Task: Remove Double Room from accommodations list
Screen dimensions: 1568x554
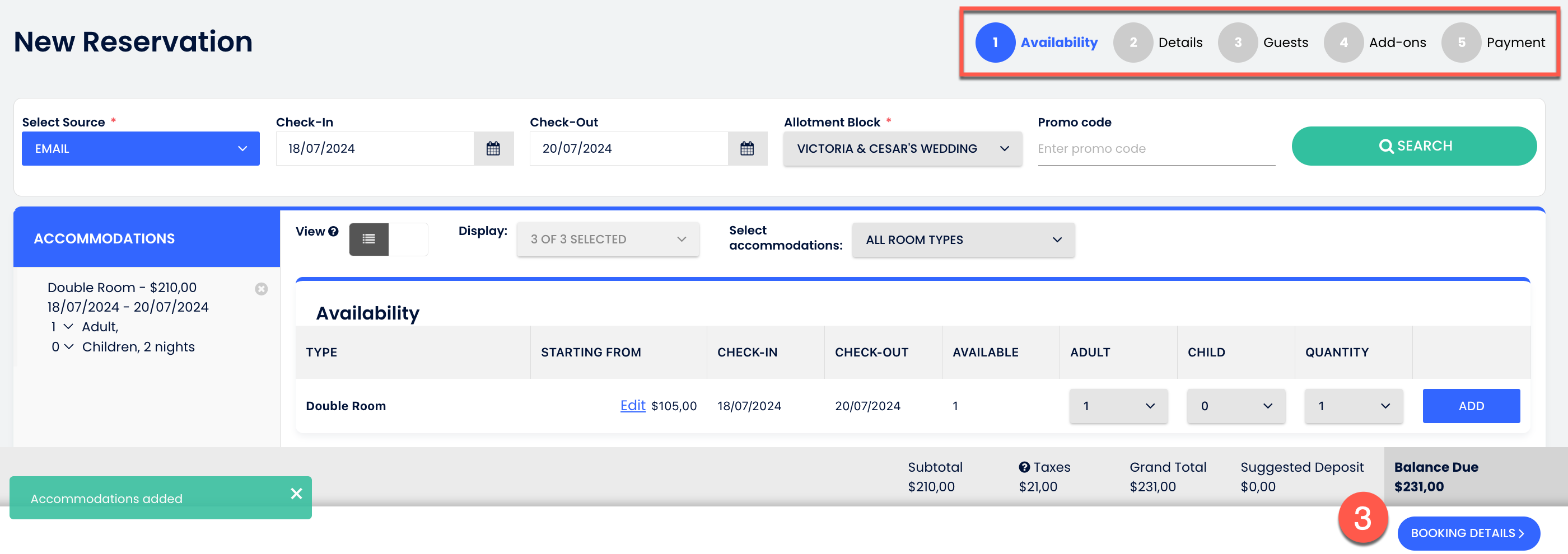Action: pos(261,289)
